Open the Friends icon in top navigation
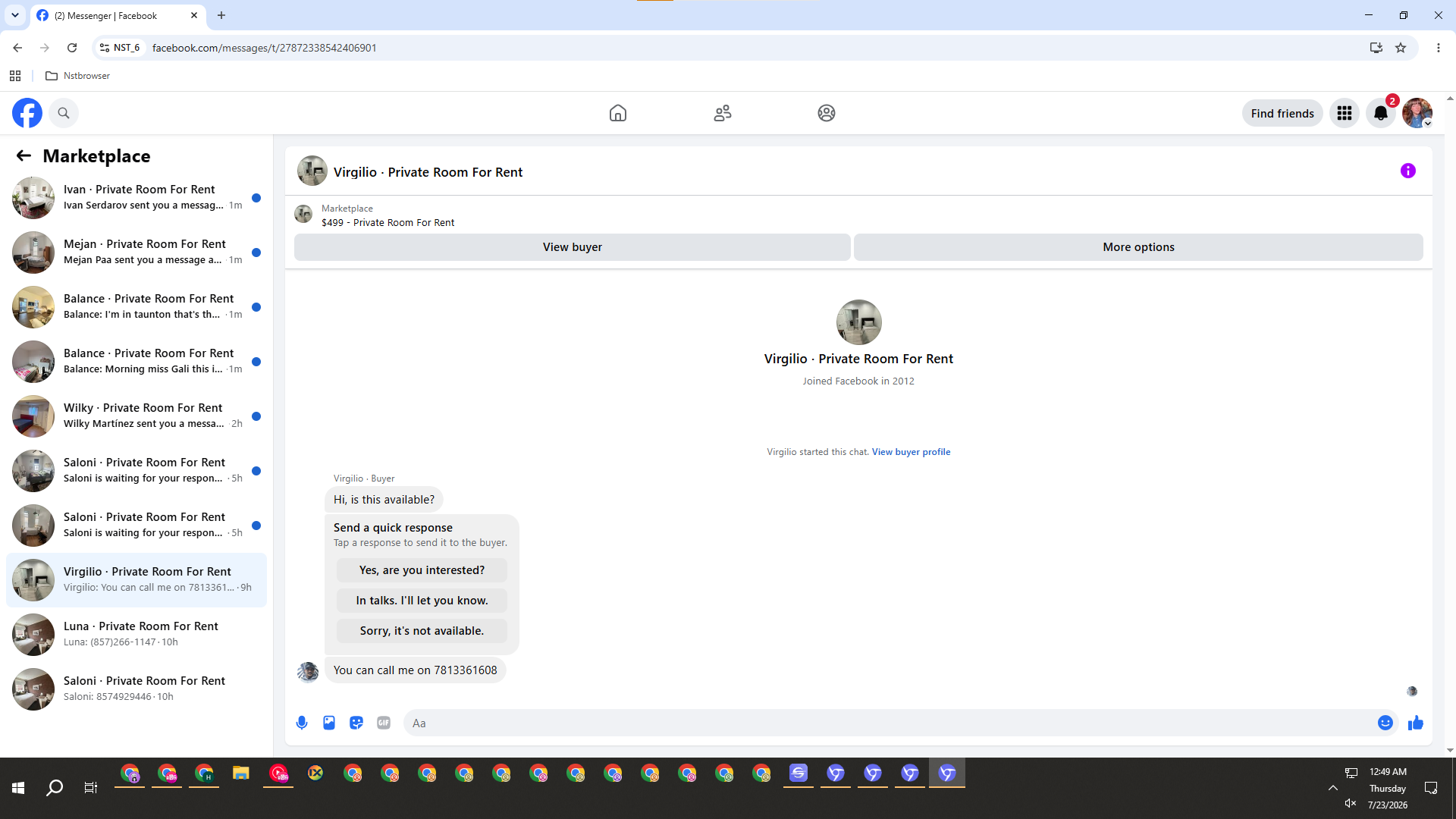 [723, 113]
